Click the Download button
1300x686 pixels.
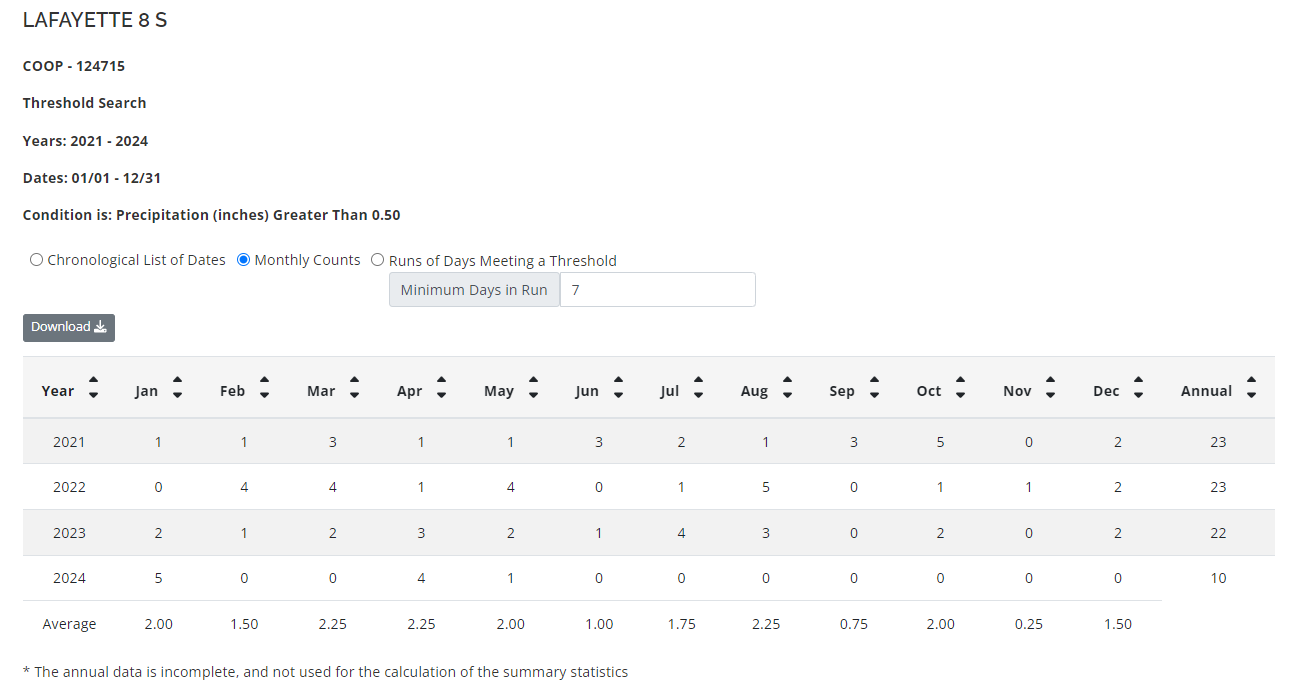pos(69,327)
